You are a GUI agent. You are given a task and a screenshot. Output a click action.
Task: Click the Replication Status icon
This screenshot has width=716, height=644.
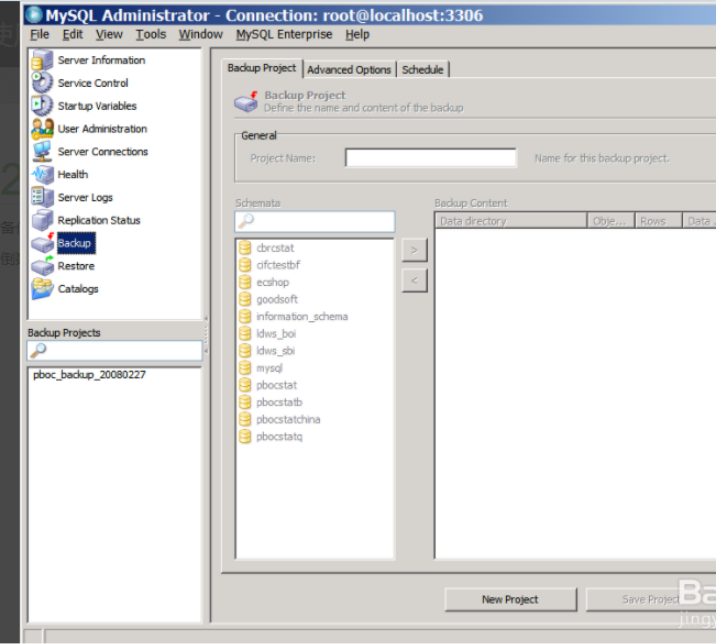pos(42,220)
